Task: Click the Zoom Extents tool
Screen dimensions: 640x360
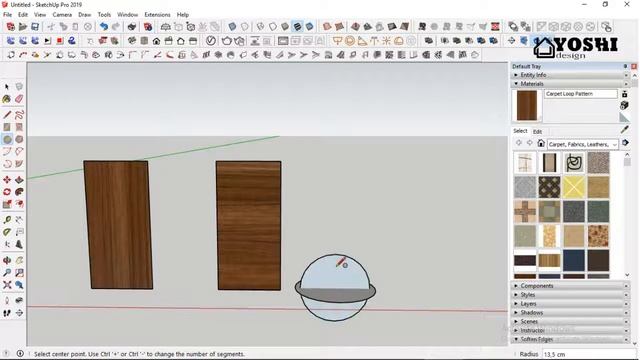Action: (7, 285)
